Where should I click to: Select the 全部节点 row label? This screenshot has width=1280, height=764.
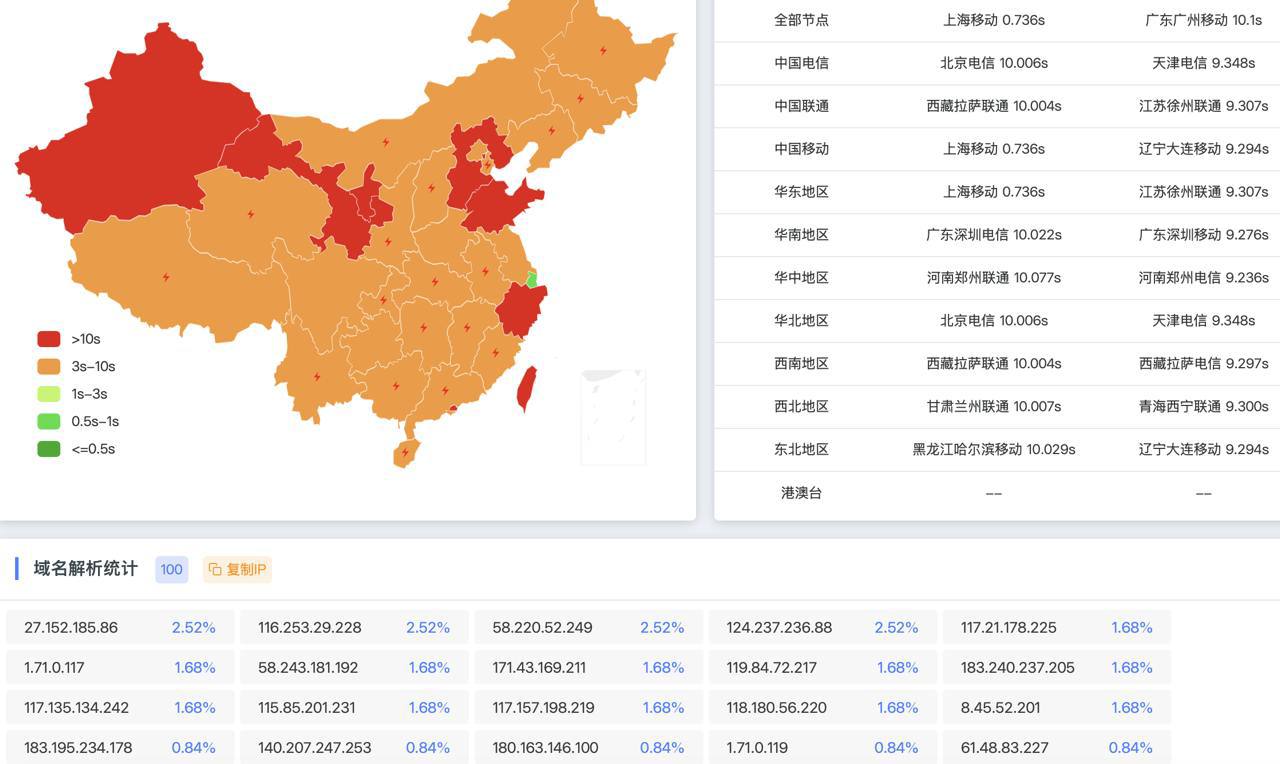coord(801,20)
